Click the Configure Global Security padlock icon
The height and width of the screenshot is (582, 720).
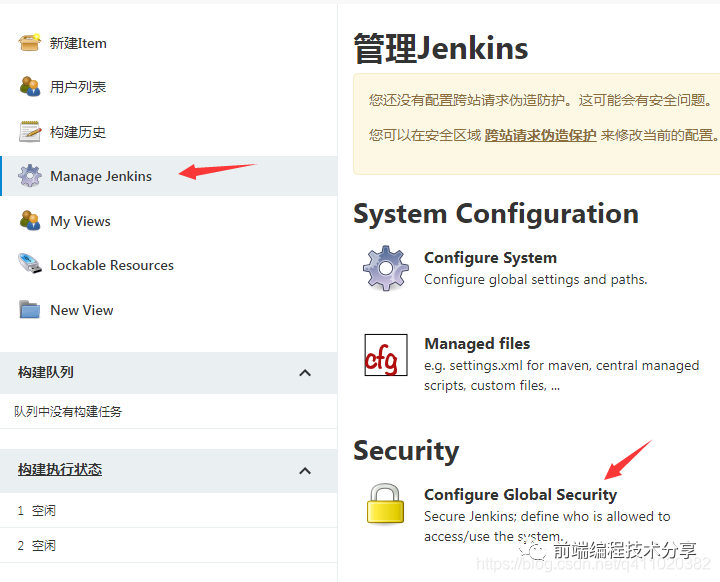point(385,503)
